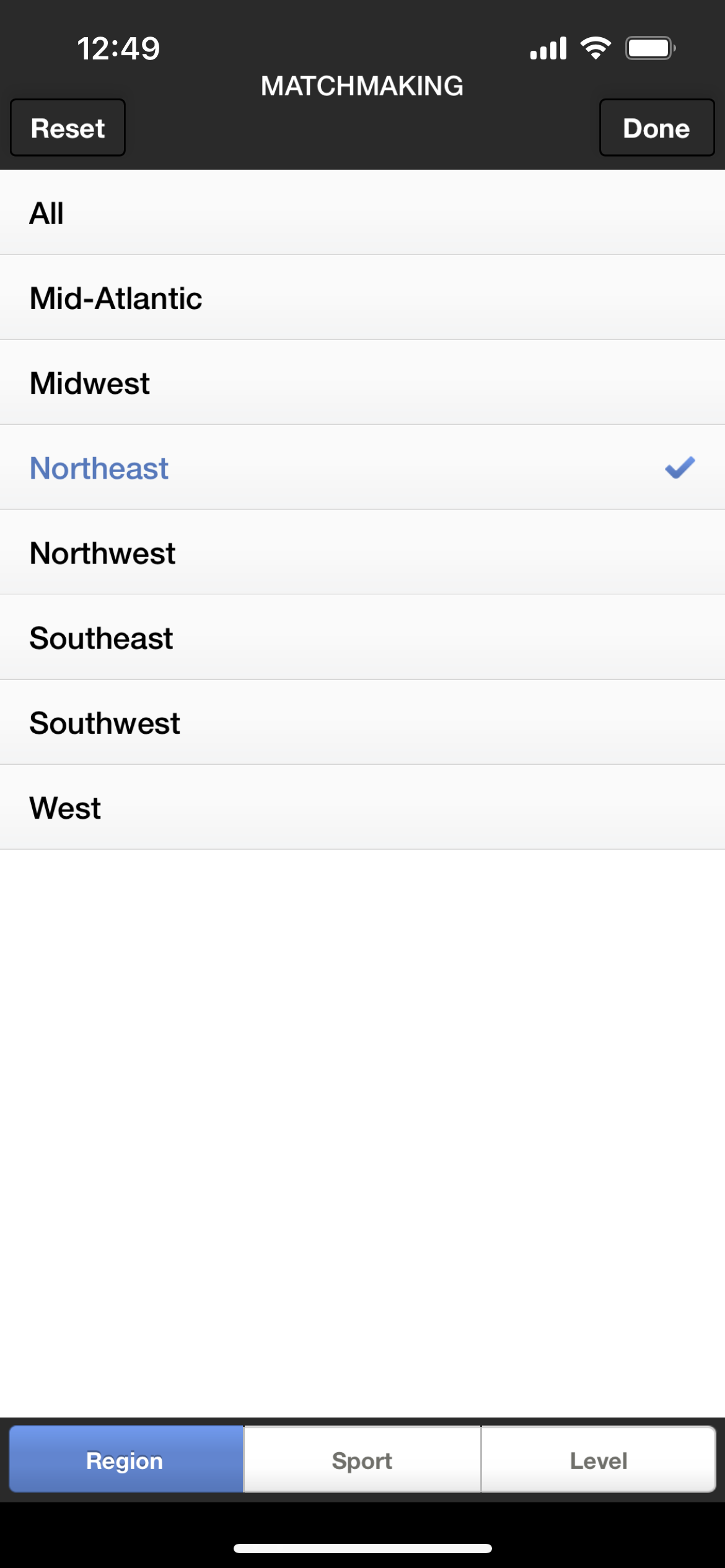Image resolution: width=725 pixels, height=1568 pixels.
Task: Tap Done to confirm filters
Action: pyautogui.click(x=657, y=128)
